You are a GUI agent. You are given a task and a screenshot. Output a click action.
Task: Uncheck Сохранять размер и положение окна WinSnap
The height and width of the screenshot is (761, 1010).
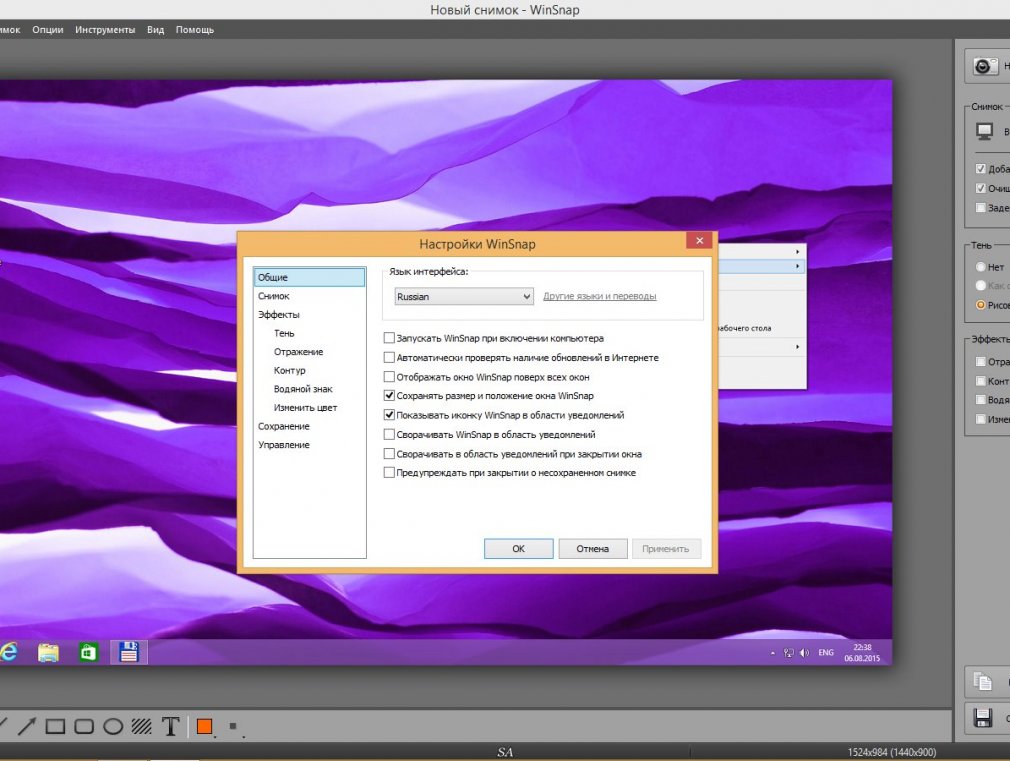(389, 396)
